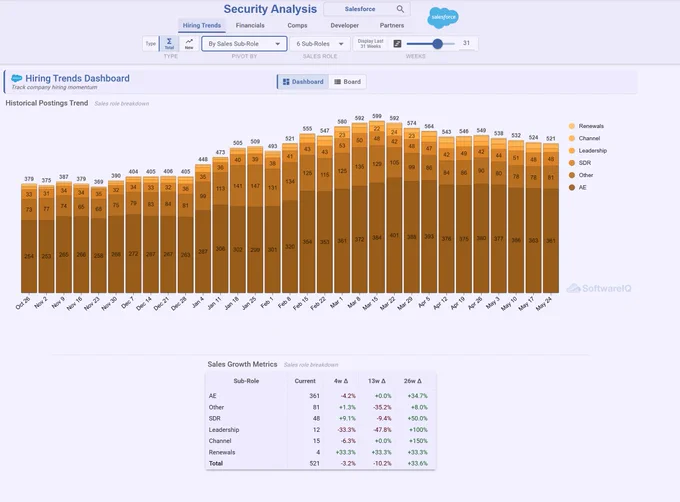Click the Salesforce company search field
The height and width of the screenshot is (502, 680).
(x=366, y=9)
